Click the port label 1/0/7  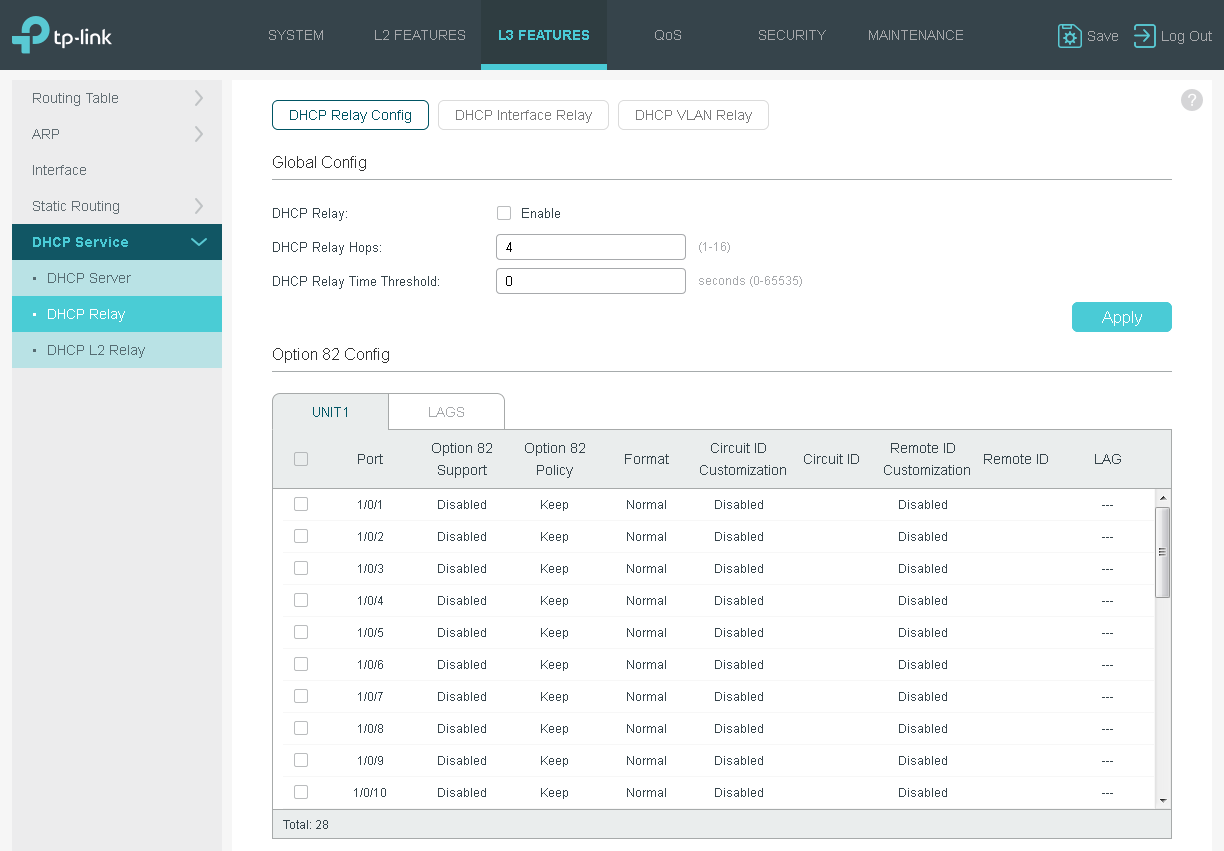click(370, 697)
